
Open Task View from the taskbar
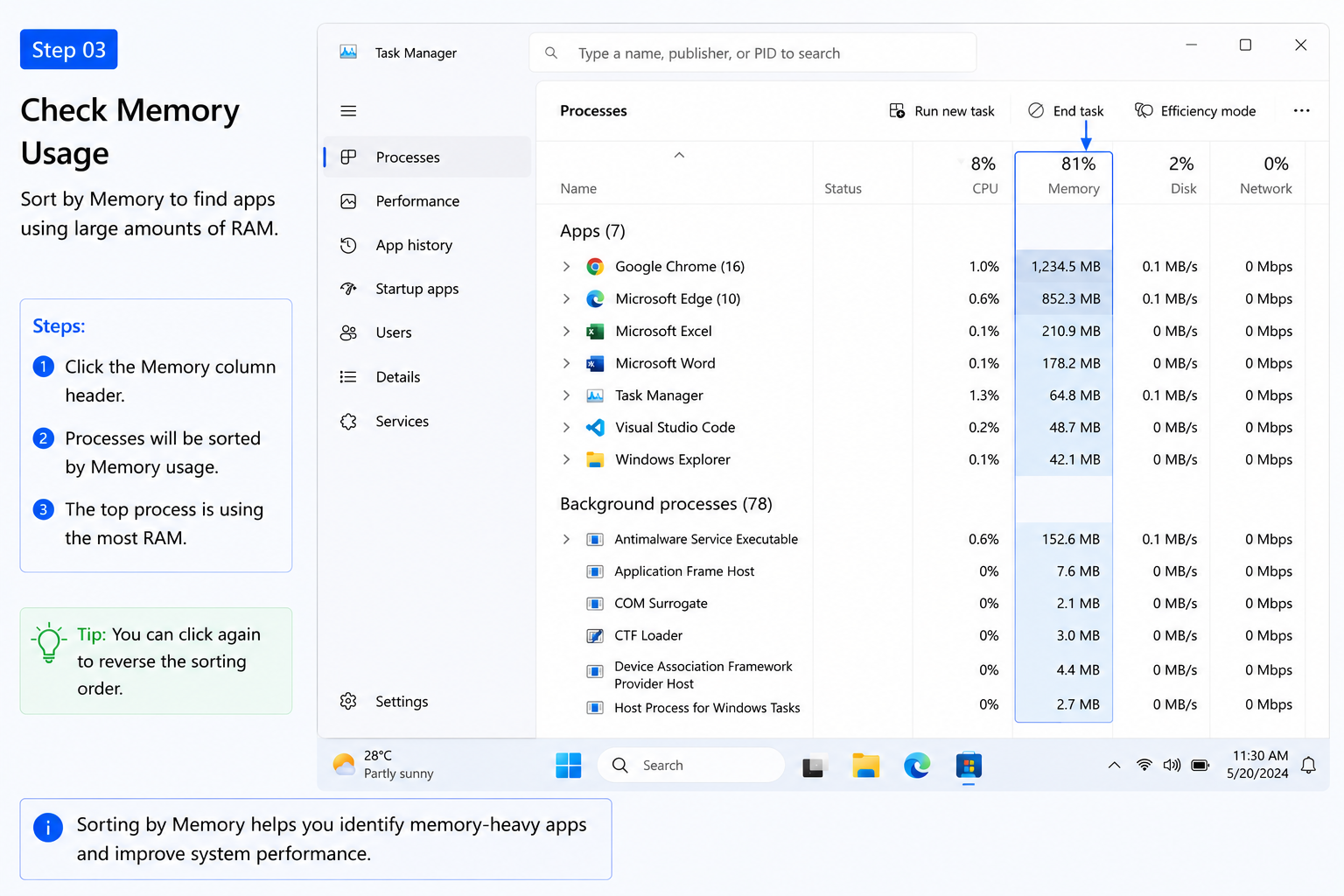pyautogui.click(x=814, y=766)
